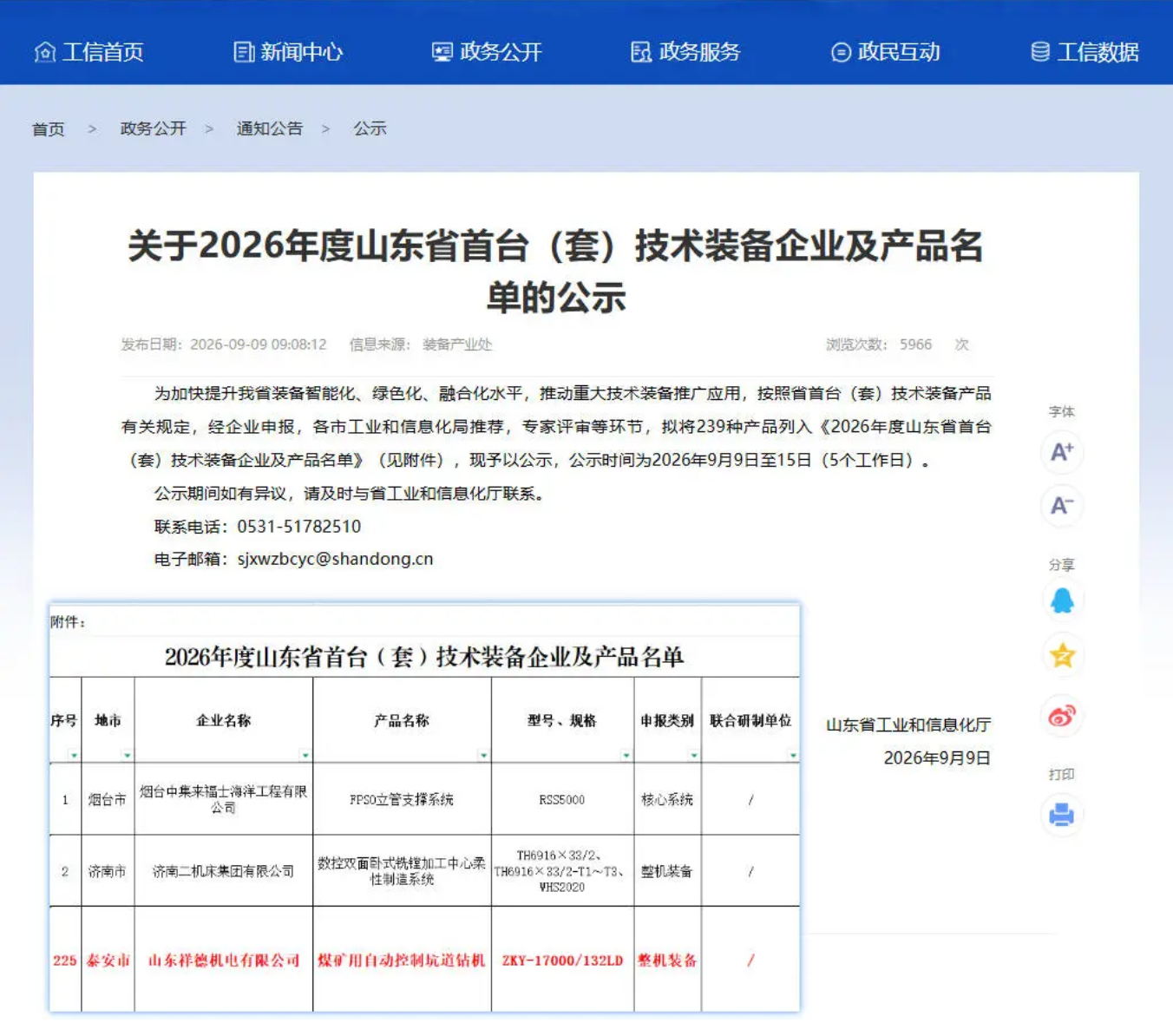Click the 济南市 cell in the table
1173x1036 pixels.
coord(108,871)
